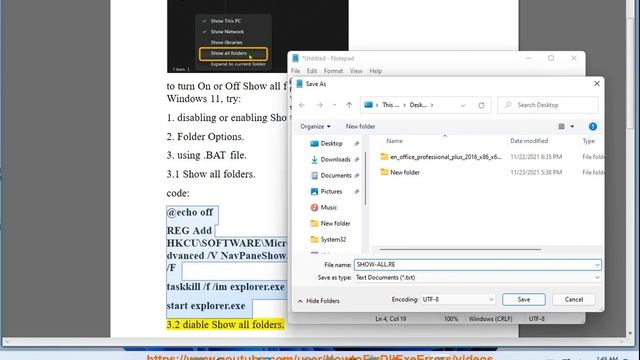This screenshot has height=360, width=640.
Task: Click the '3. using .BAT file.' line
Action: [207, 156]
